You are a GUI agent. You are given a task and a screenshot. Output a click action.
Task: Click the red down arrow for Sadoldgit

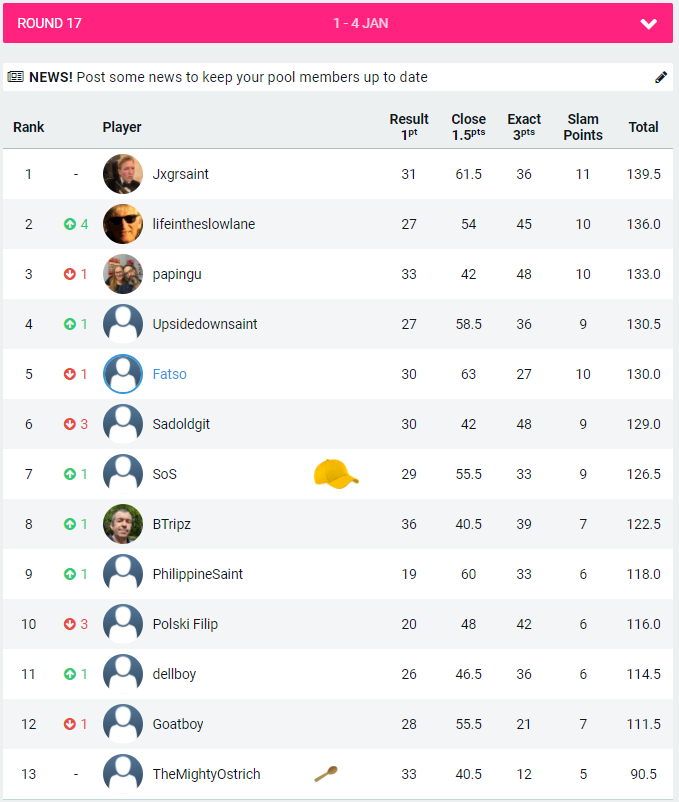point(70,424)
